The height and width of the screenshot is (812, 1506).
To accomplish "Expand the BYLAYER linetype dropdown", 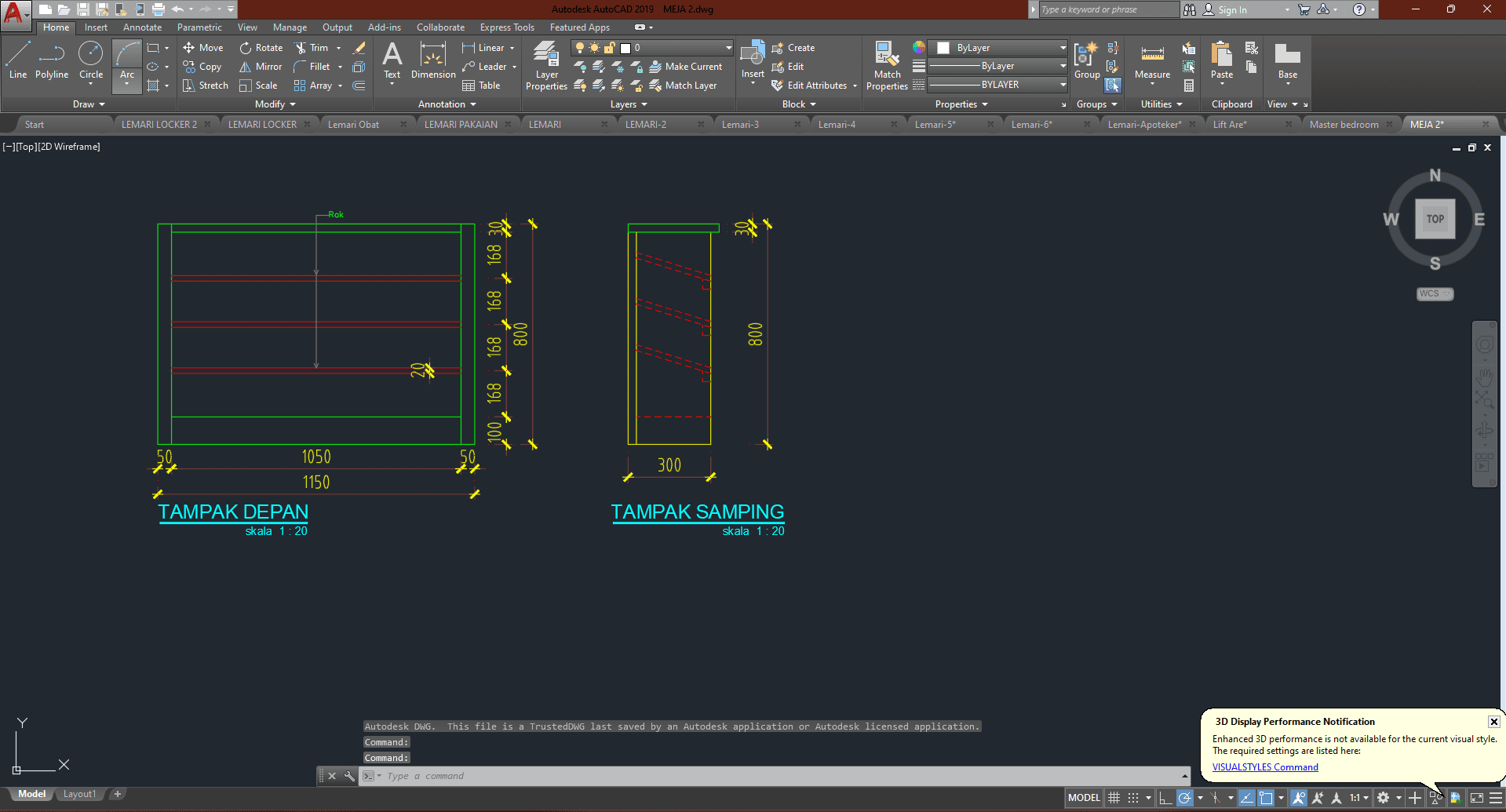I will click(x=998, y=85).
